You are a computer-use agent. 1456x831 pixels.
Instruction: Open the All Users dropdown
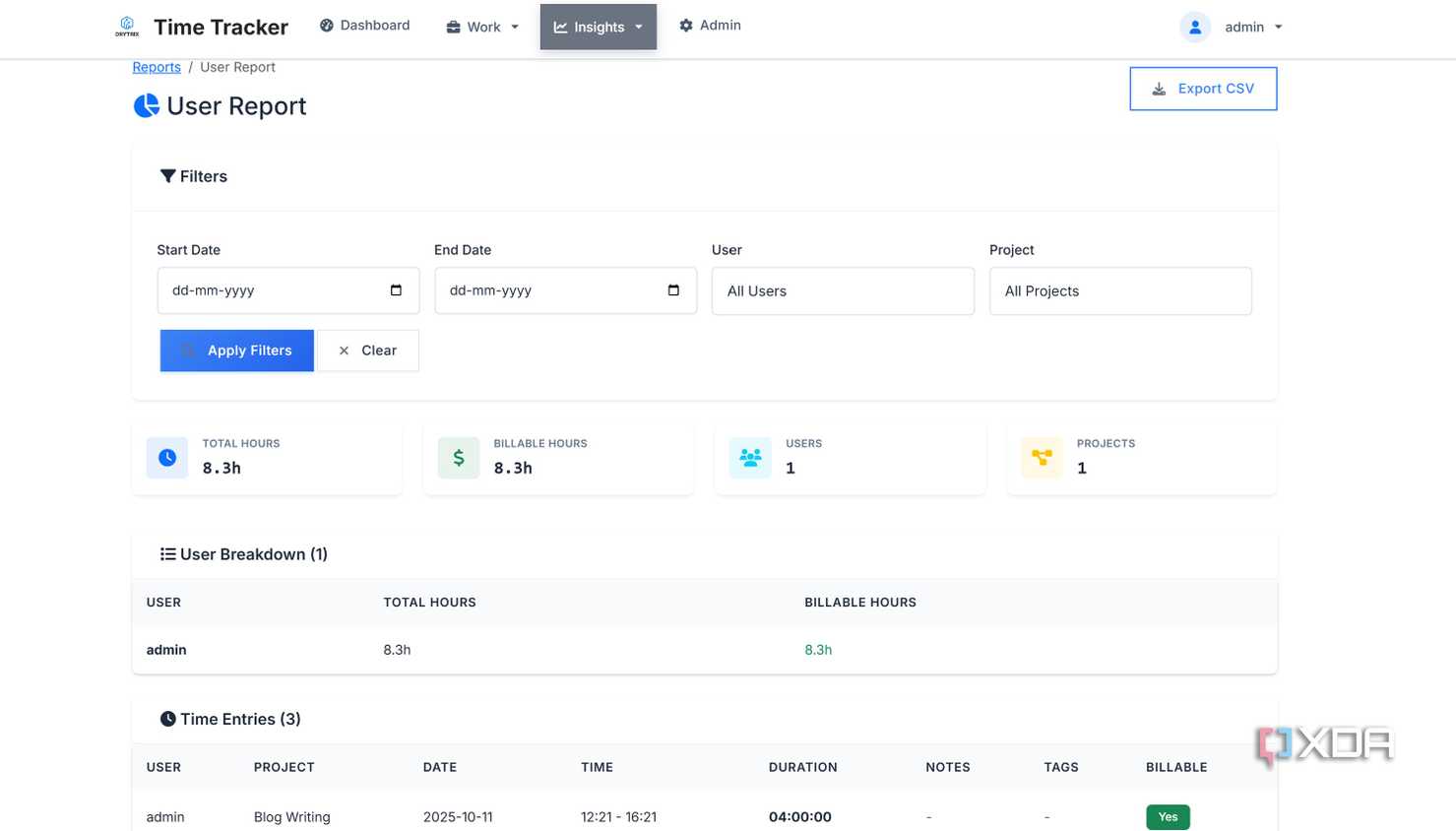click(x=843, y=291)
